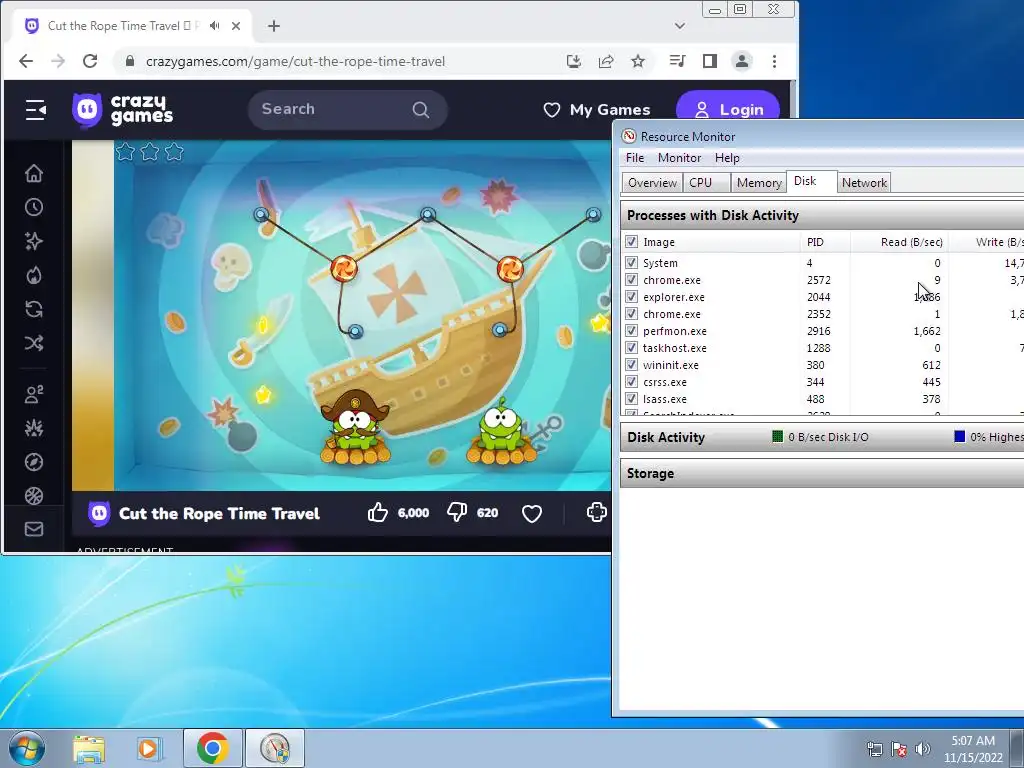Open Chrome tab search chevron
This screenshot has width=1024, height=768.
pos(680,26)
